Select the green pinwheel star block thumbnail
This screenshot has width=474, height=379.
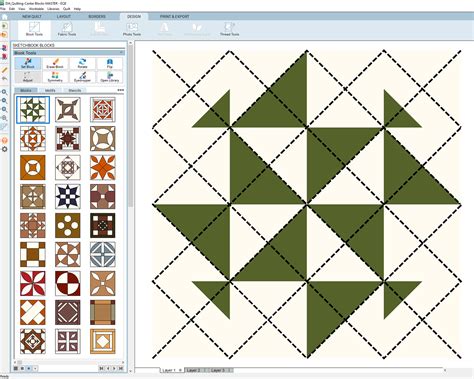[33, 110]
